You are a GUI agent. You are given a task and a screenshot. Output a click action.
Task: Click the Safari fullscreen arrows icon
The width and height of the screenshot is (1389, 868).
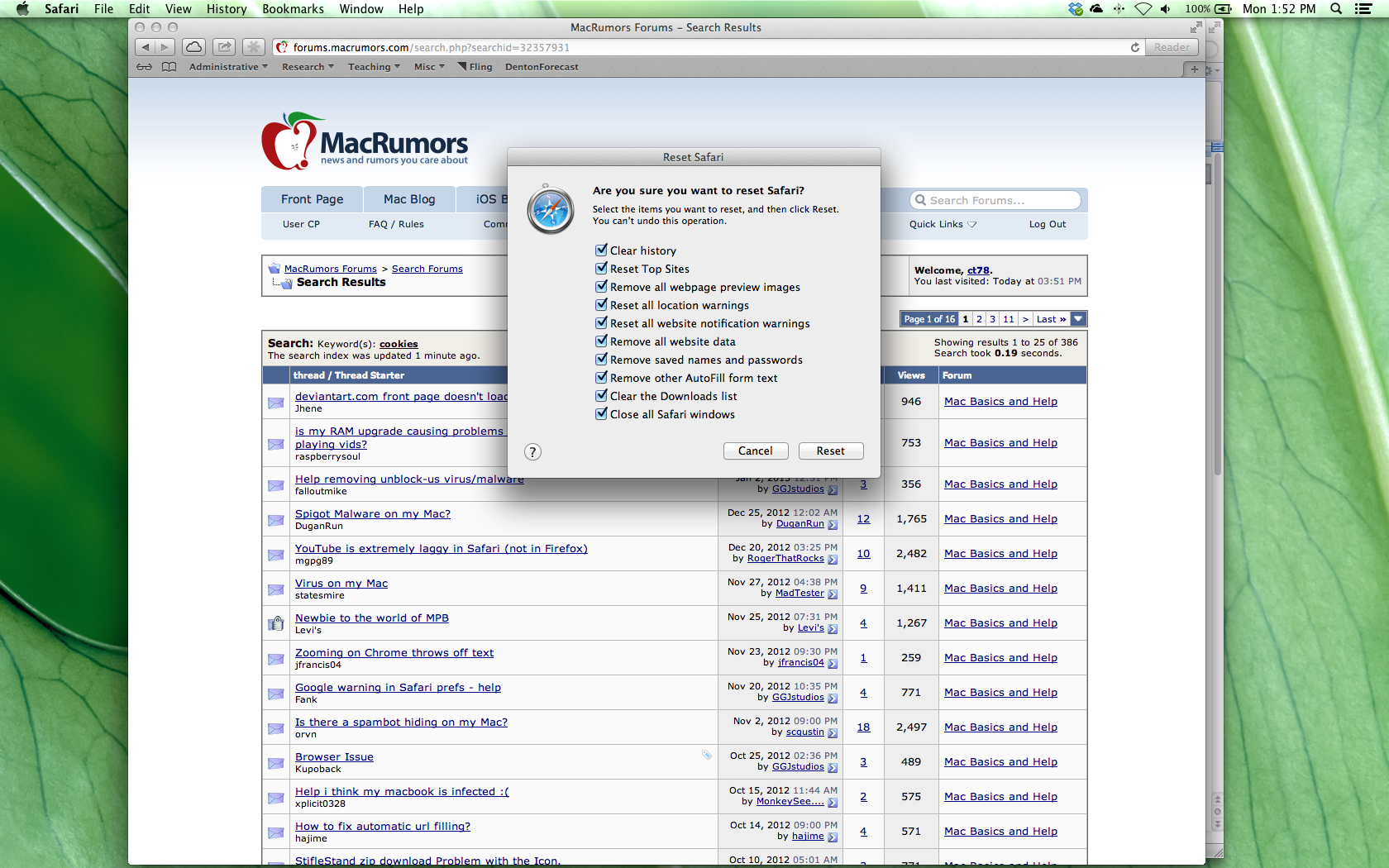1196,27
